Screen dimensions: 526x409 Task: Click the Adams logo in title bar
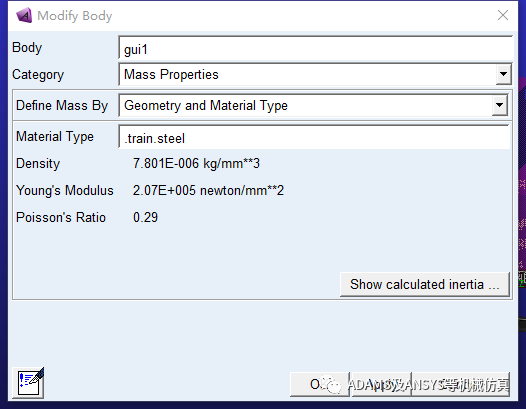tap(24, 15)
